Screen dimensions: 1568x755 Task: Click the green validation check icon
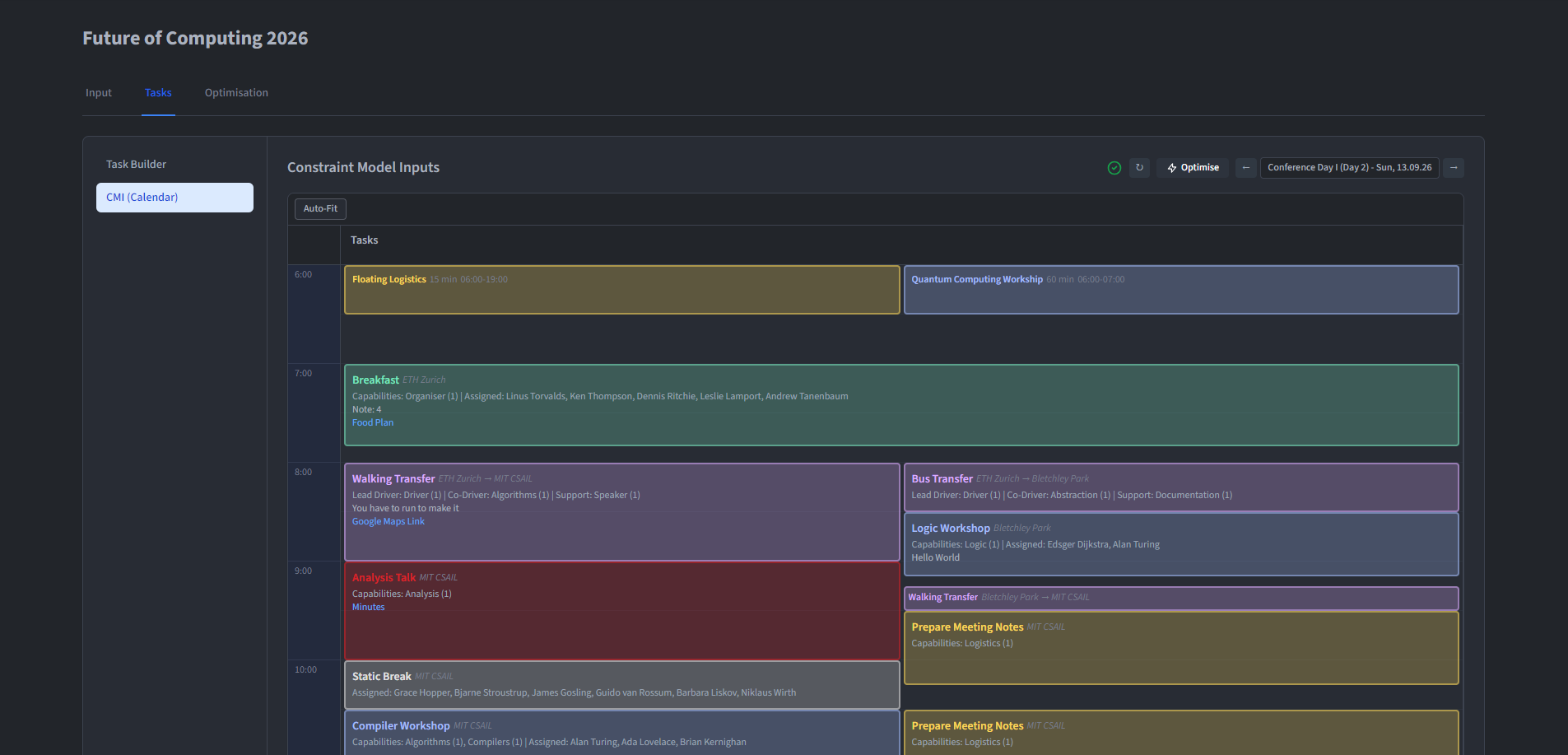click(x=1114, y=168)
